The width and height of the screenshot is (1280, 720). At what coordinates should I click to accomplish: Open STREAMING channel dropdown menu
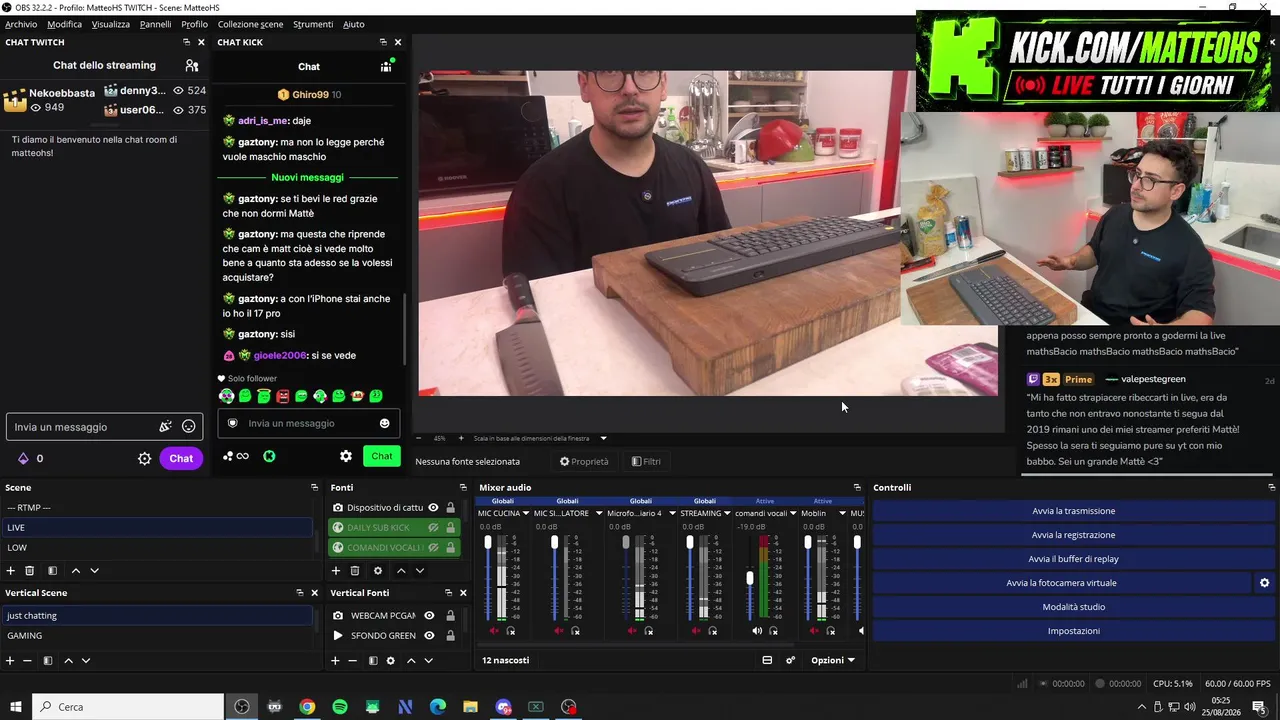[x=727, y=514]
